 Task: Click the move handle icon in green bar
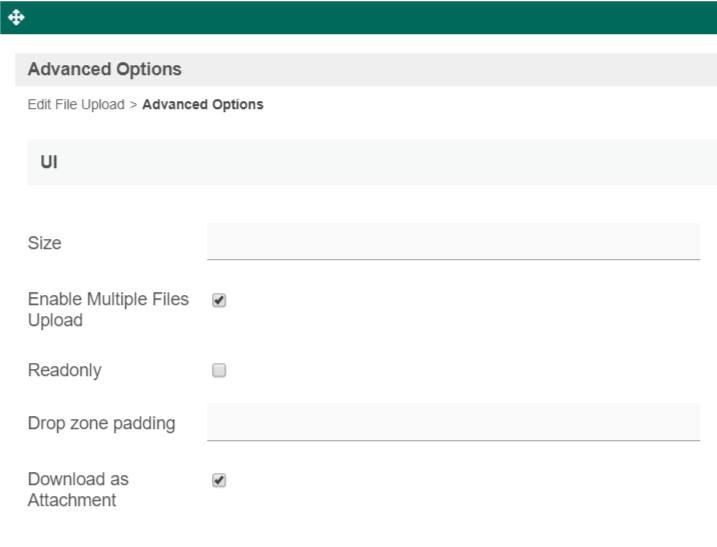pyautogui.click(x=11, y=17)
